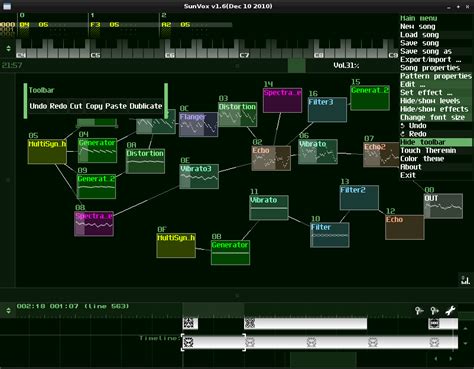Image resolution: width=474 pixels, height=369 pixels.
Task: Click the levels icon at bottom right corner
Action: click(465, 279)
